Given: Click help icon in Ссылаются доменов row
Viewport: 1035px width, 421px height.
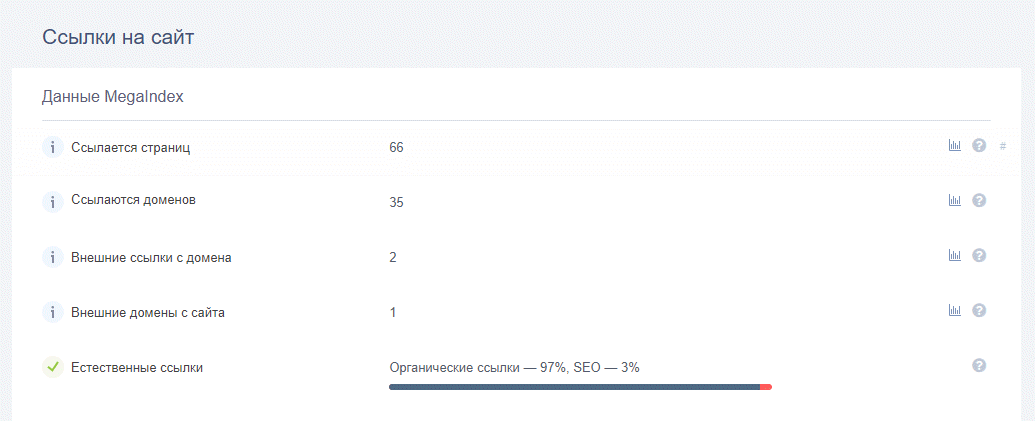Looking at the screenshot, I should tap(980, 200).
